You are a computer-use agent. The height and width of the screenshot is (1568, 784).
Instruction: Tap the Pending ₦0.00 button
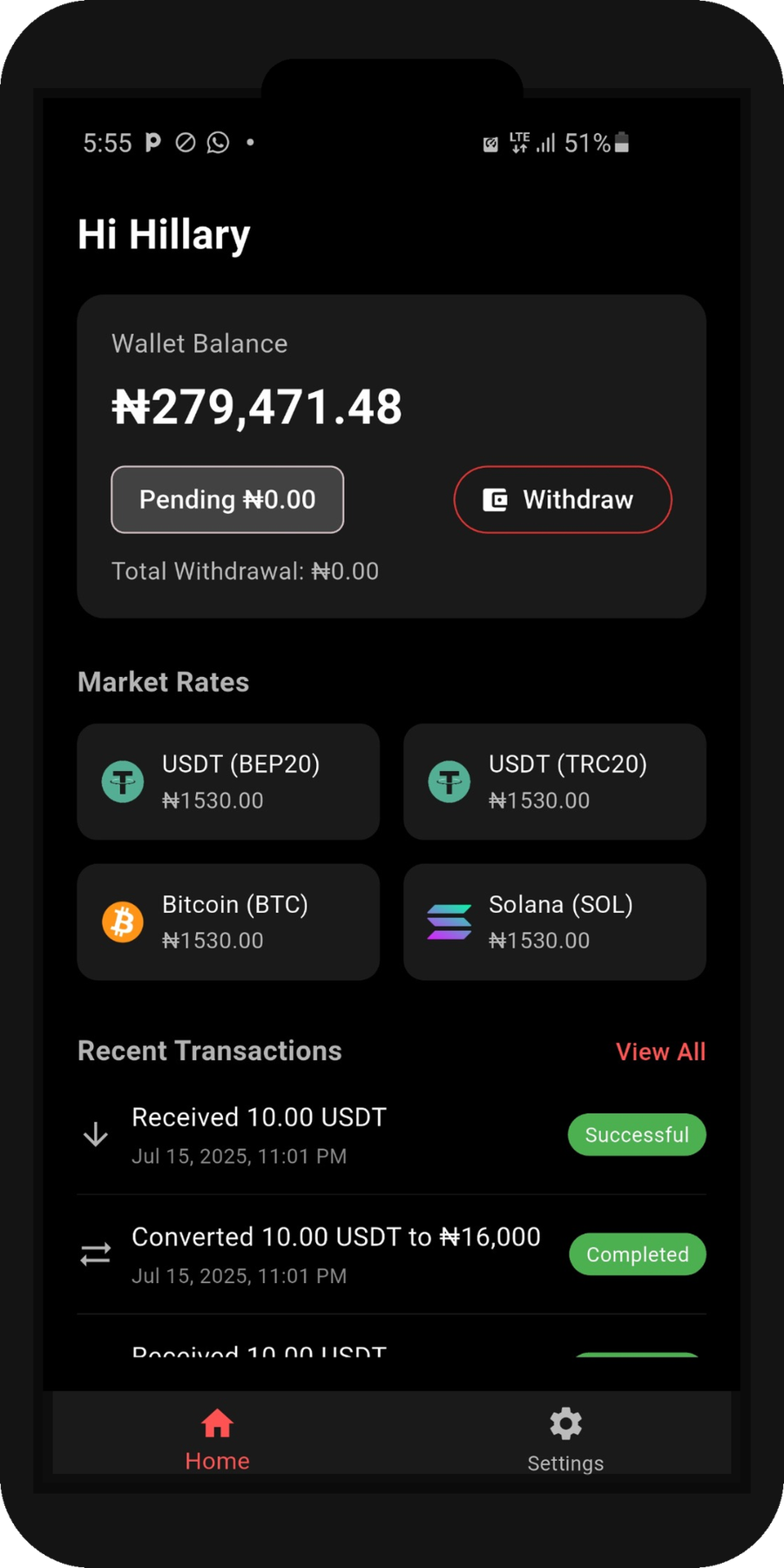[227, 499]
